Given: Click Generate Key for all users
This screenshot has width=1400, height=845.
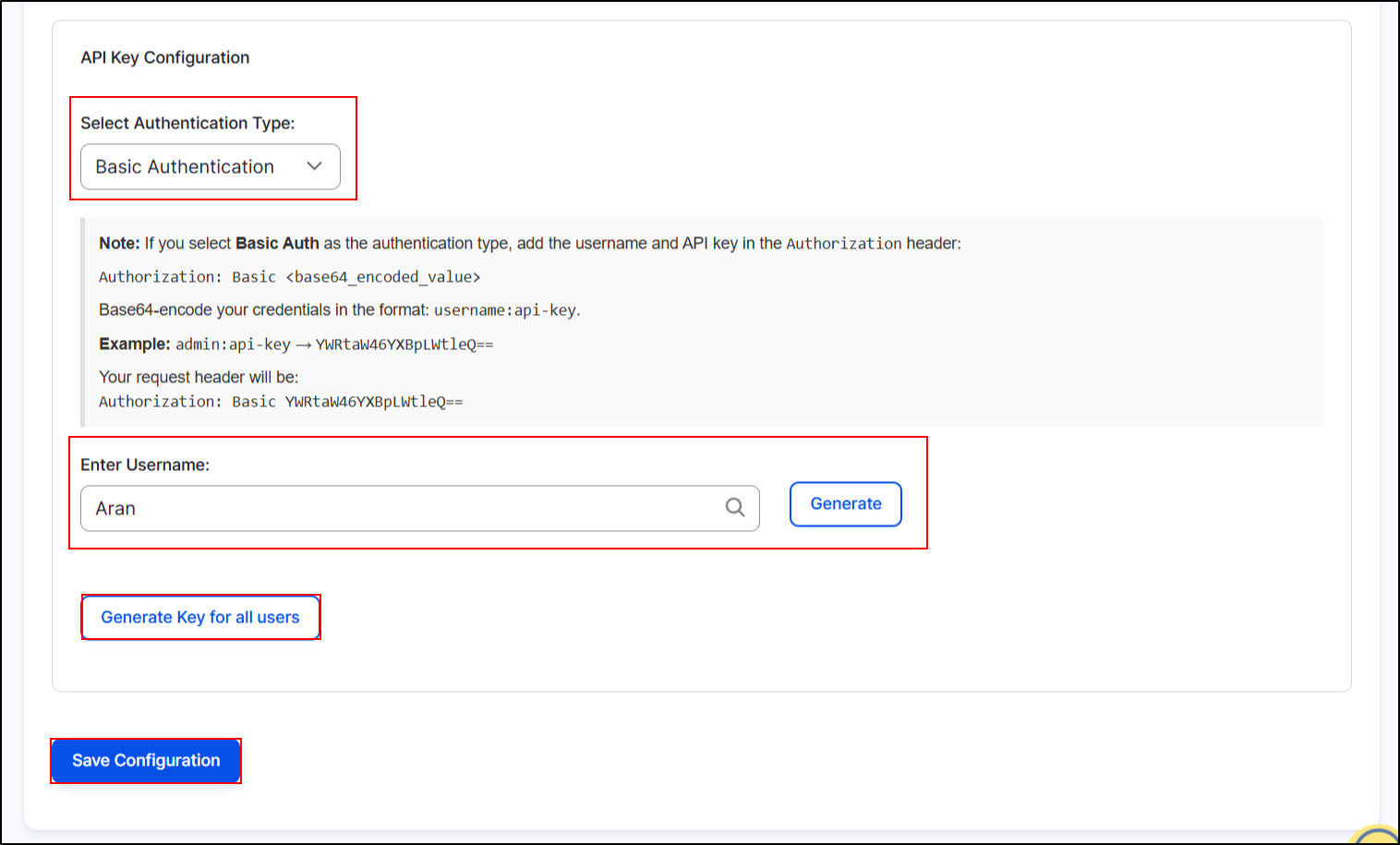Looking at the screenshot, I should point(200,617).
